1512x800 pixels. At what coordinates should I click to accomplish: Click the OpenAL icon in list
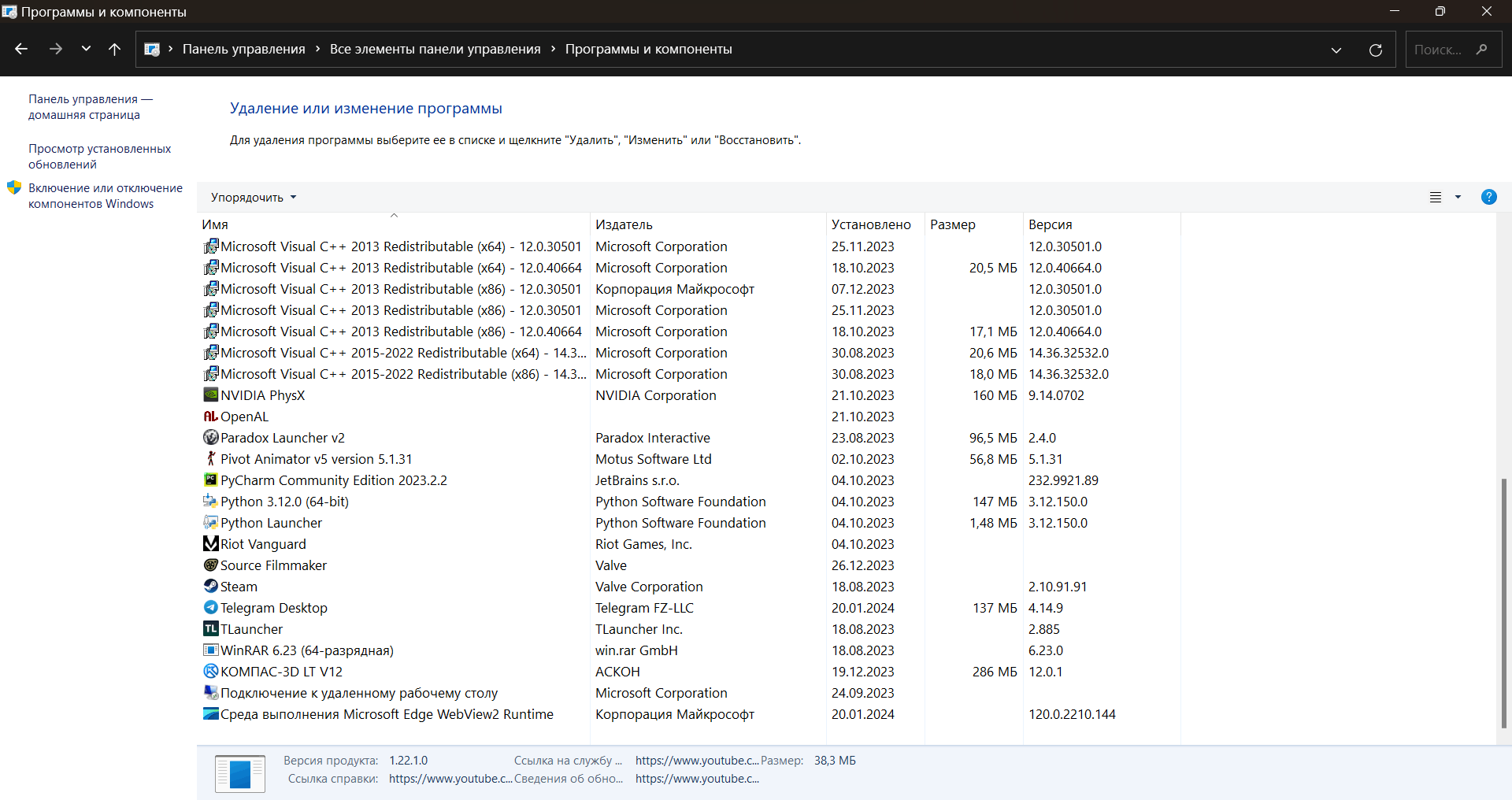(211, 416)
